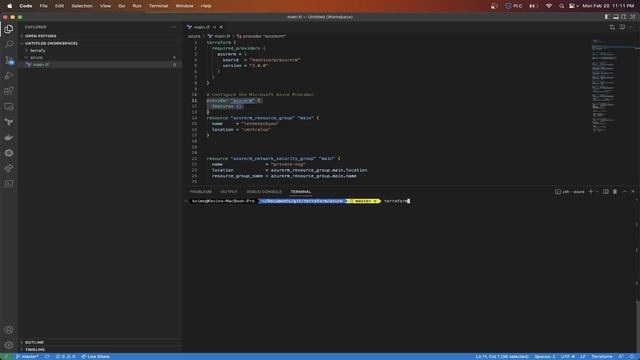Switch to the Problems panel tab
This screenshot has width=640, height=360.
point(201,191)
